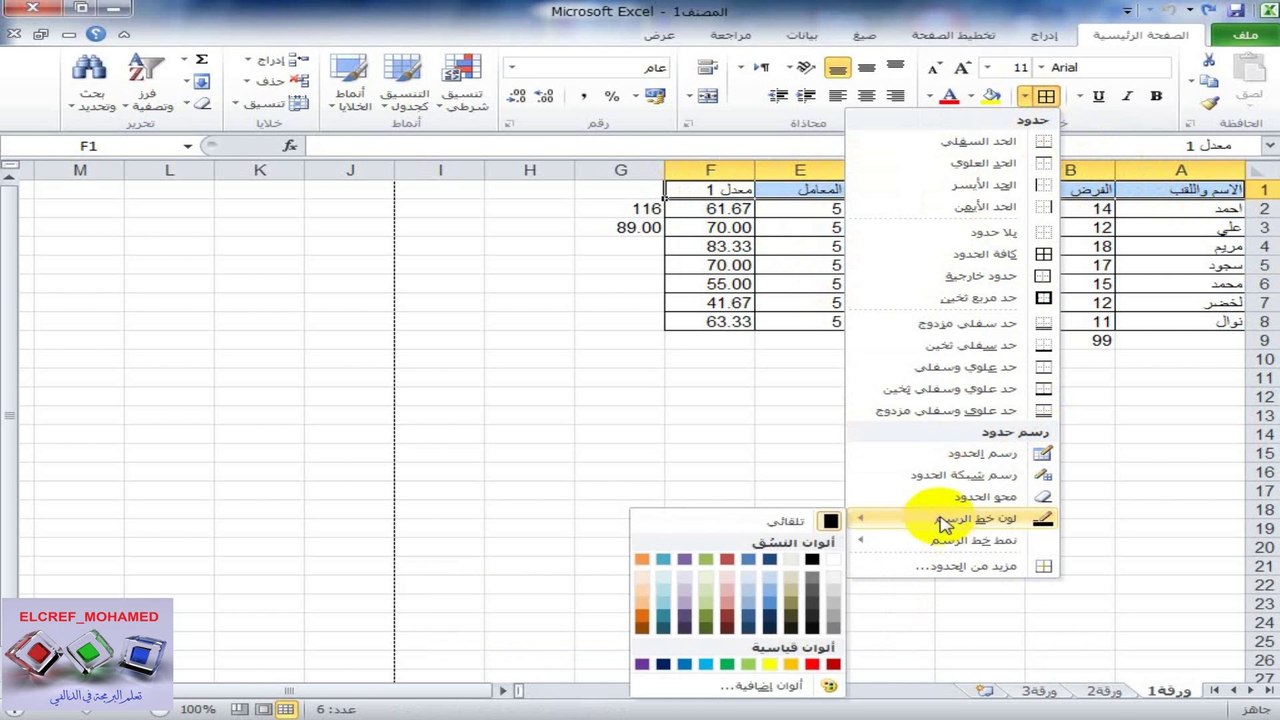1280x720 pixels.
Task: Click the fill color paint bucket
Action: pos(992,96)
